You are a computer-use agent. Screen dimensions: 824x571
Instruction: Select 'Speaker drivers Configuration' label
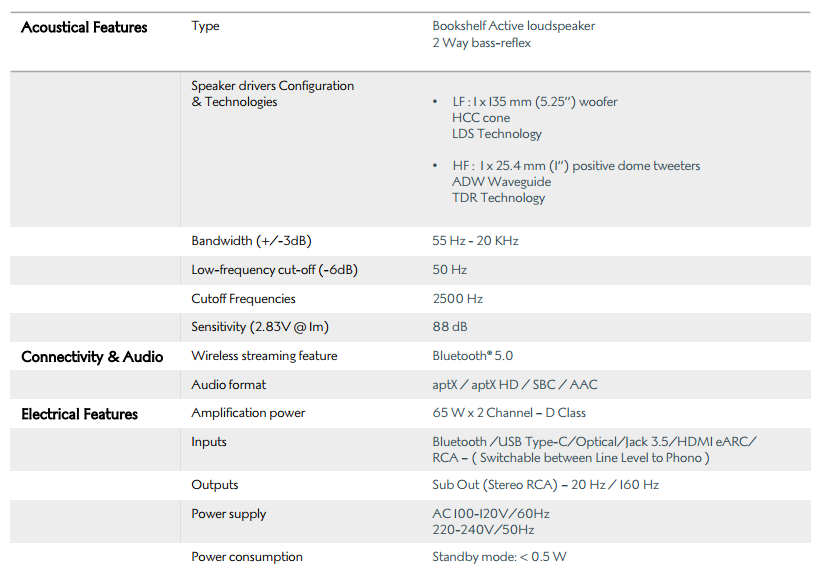coord(272,86)
